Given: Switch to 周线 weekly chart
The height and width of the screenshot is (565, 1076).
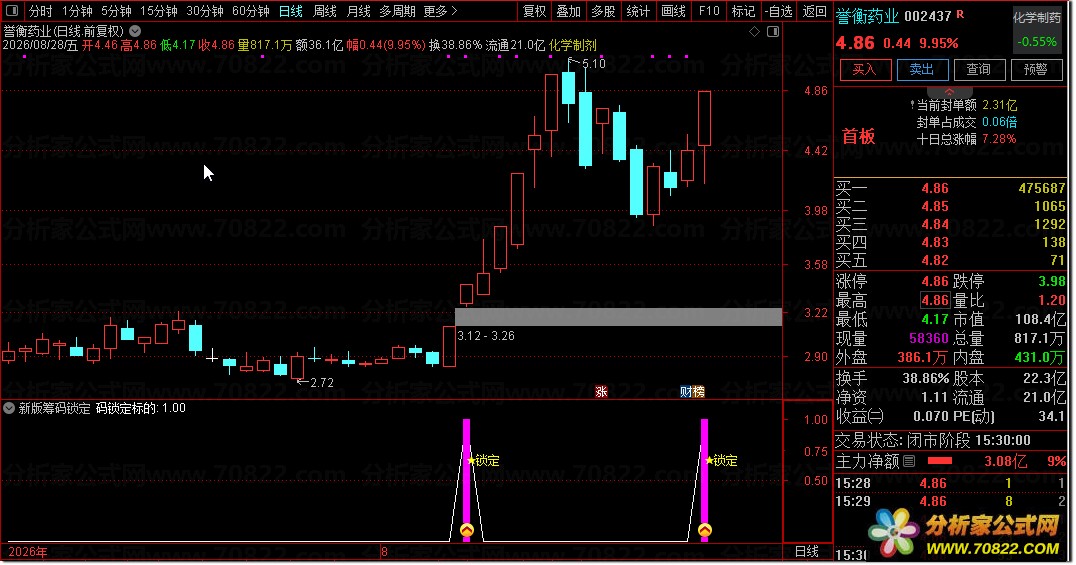Looking at the screenshot, I should tap(325, 11).
